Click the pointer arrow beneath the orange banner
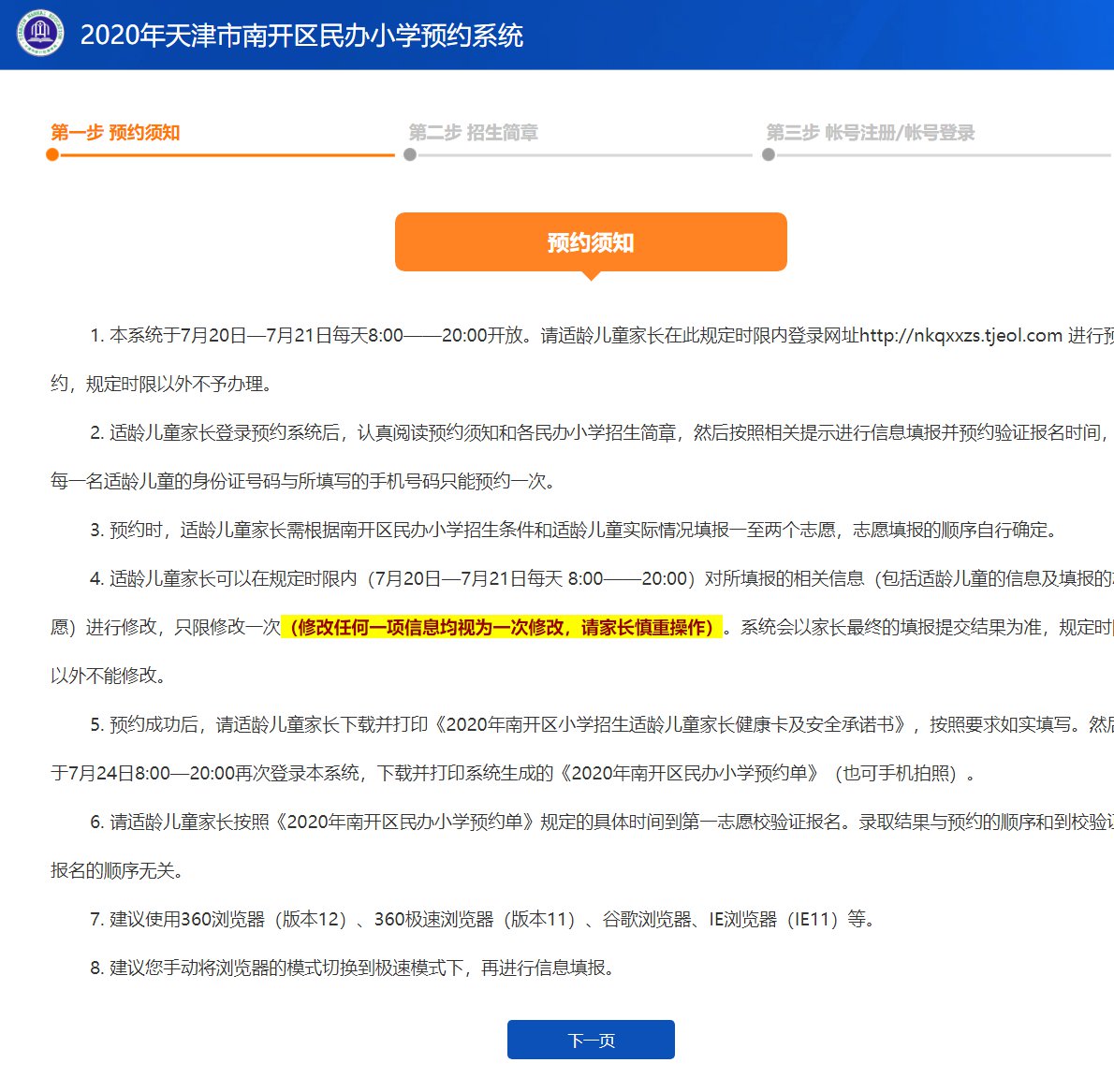 (x=591, y=275)
